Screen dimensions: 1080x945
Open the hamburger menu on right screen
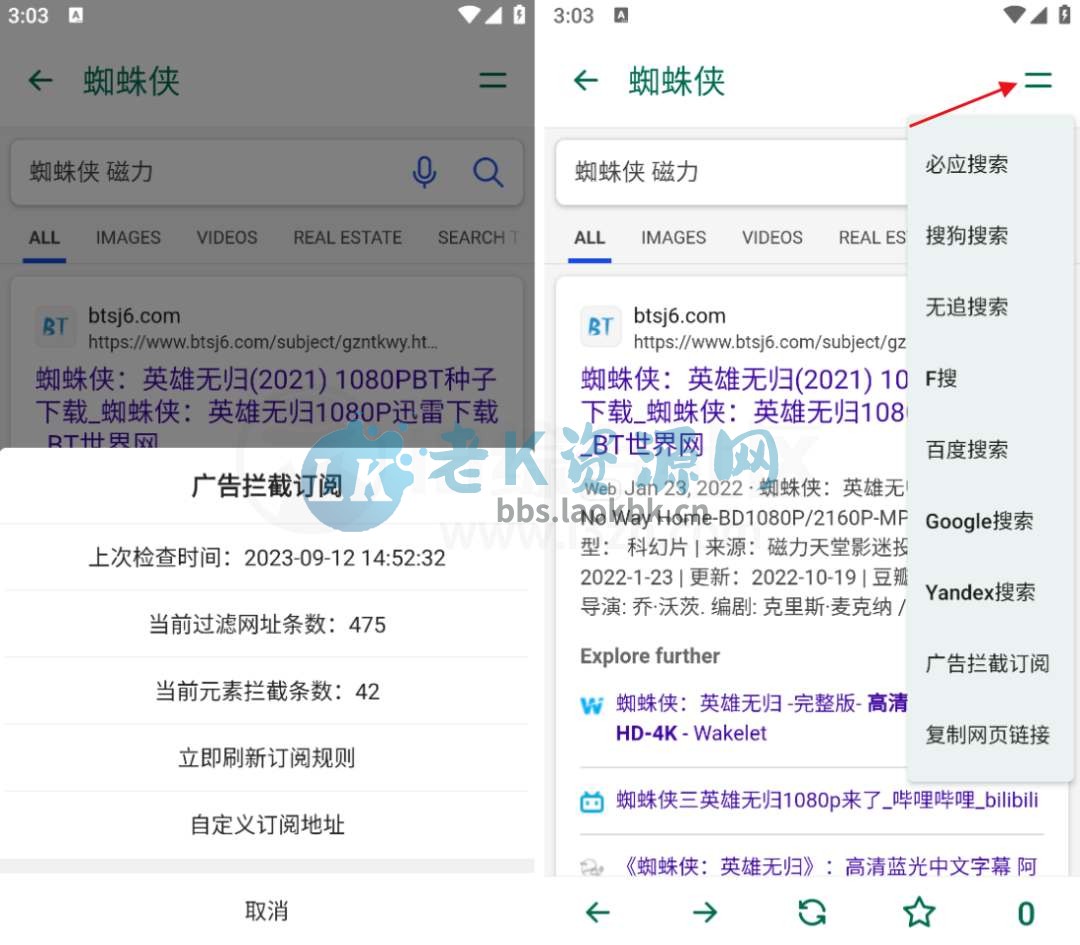[1038, 81]
